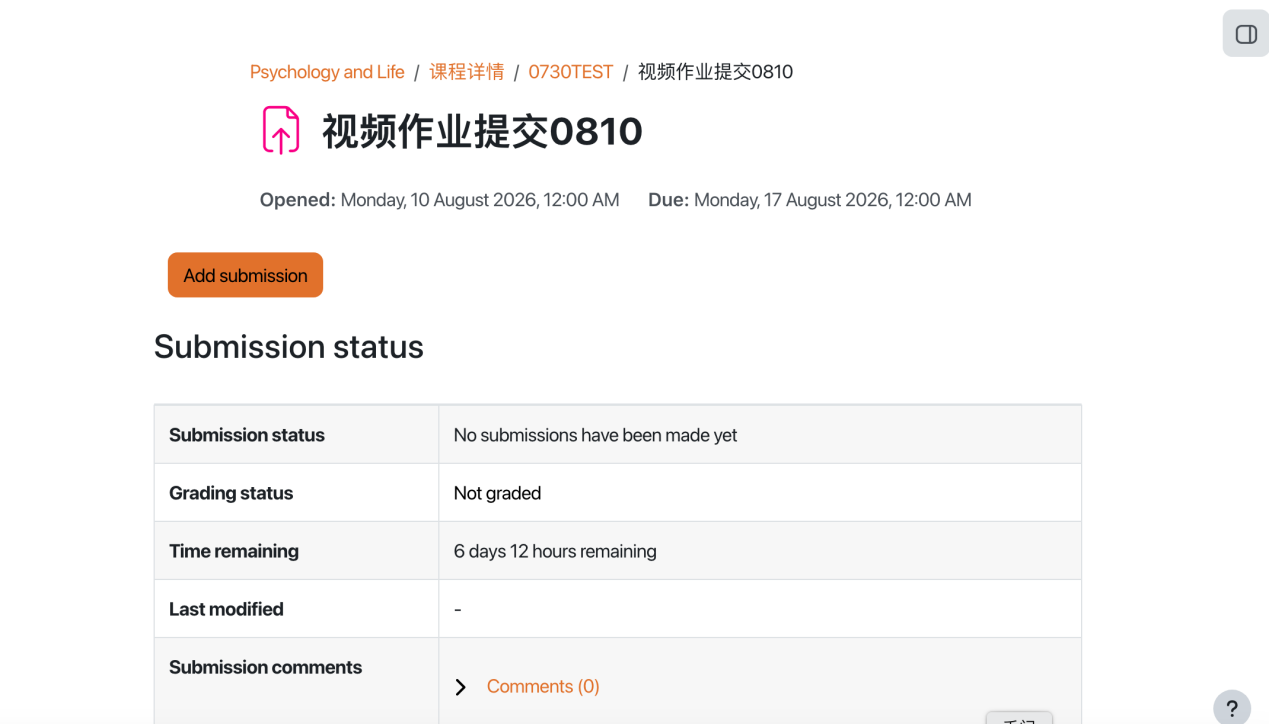Click the 'Not graded' cell
The height and width of the screenshot is (724, 1269).
pos(497,493)
